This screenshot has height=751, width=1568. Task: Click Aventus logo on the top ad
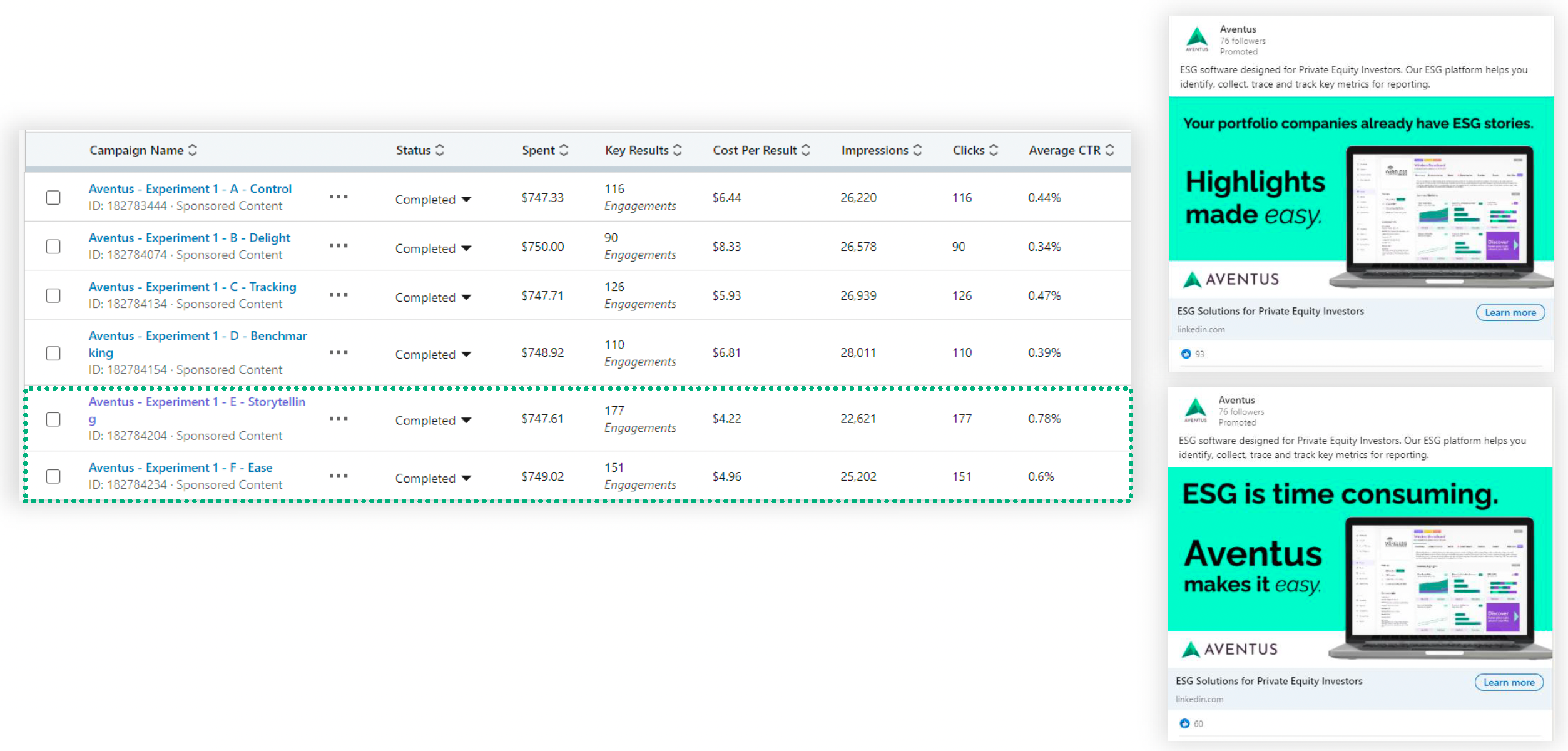coord(1197,39)
